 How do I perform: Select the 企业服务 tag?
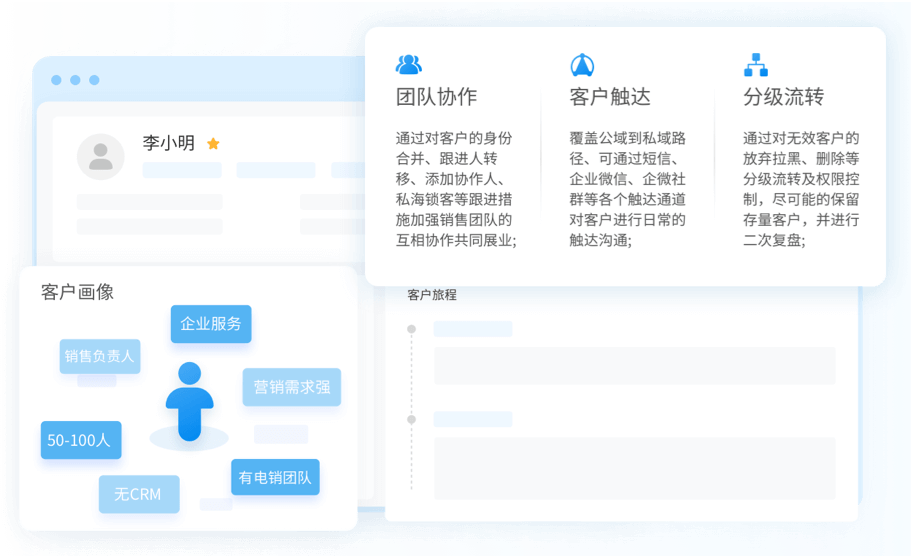click(211, 324)
